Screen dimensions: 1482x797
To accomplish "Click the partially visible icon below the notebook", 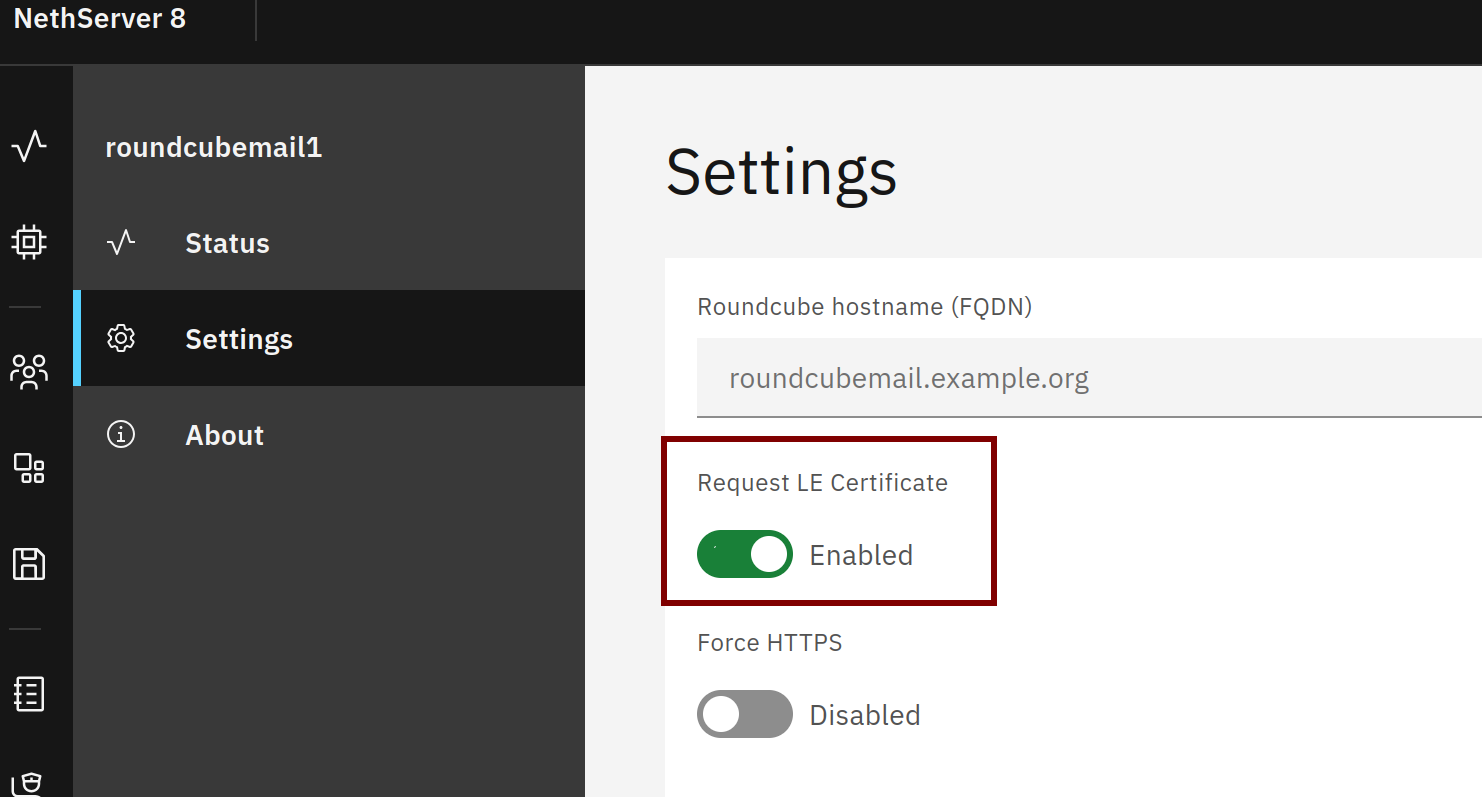I will pyautogui.click(x=29, y=783).
